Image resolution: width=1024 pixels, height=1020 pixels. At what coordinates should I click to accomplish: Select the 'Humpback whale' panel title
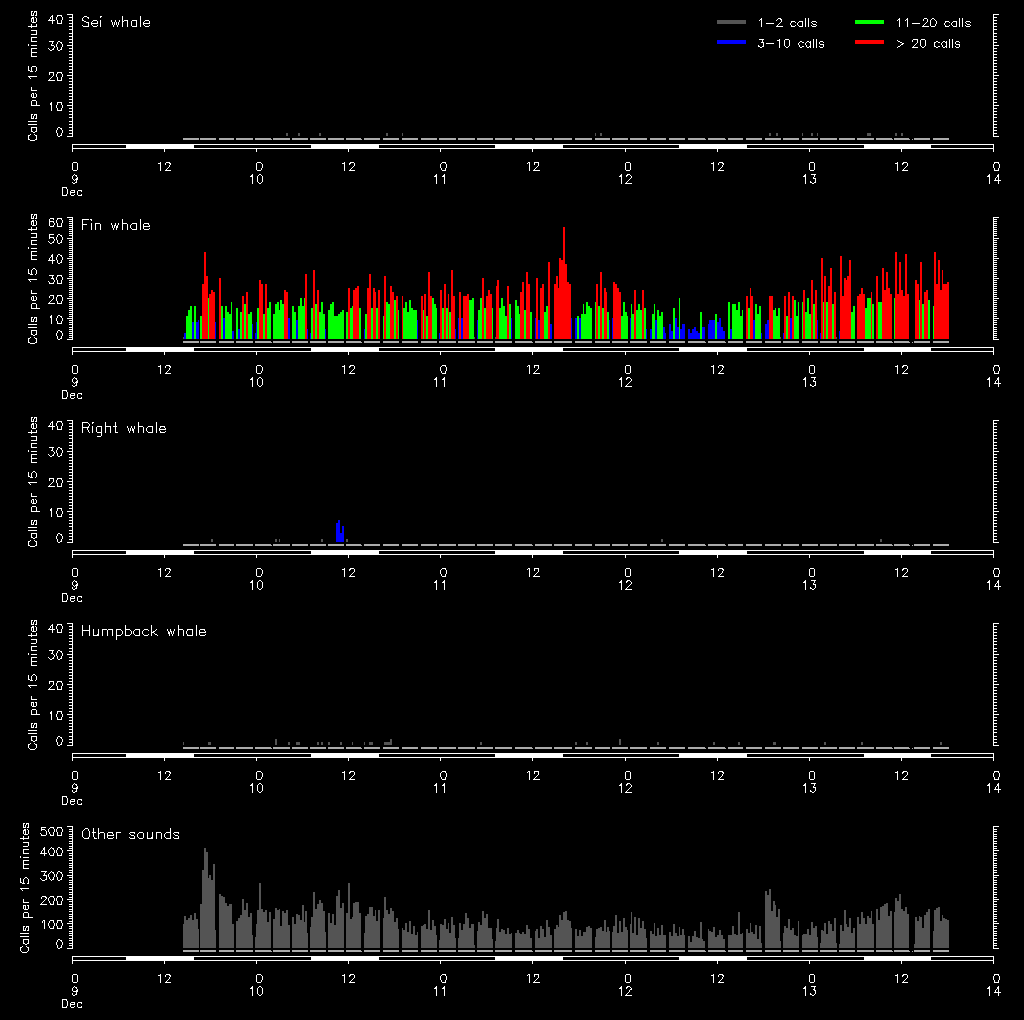[x=144, y=631]
